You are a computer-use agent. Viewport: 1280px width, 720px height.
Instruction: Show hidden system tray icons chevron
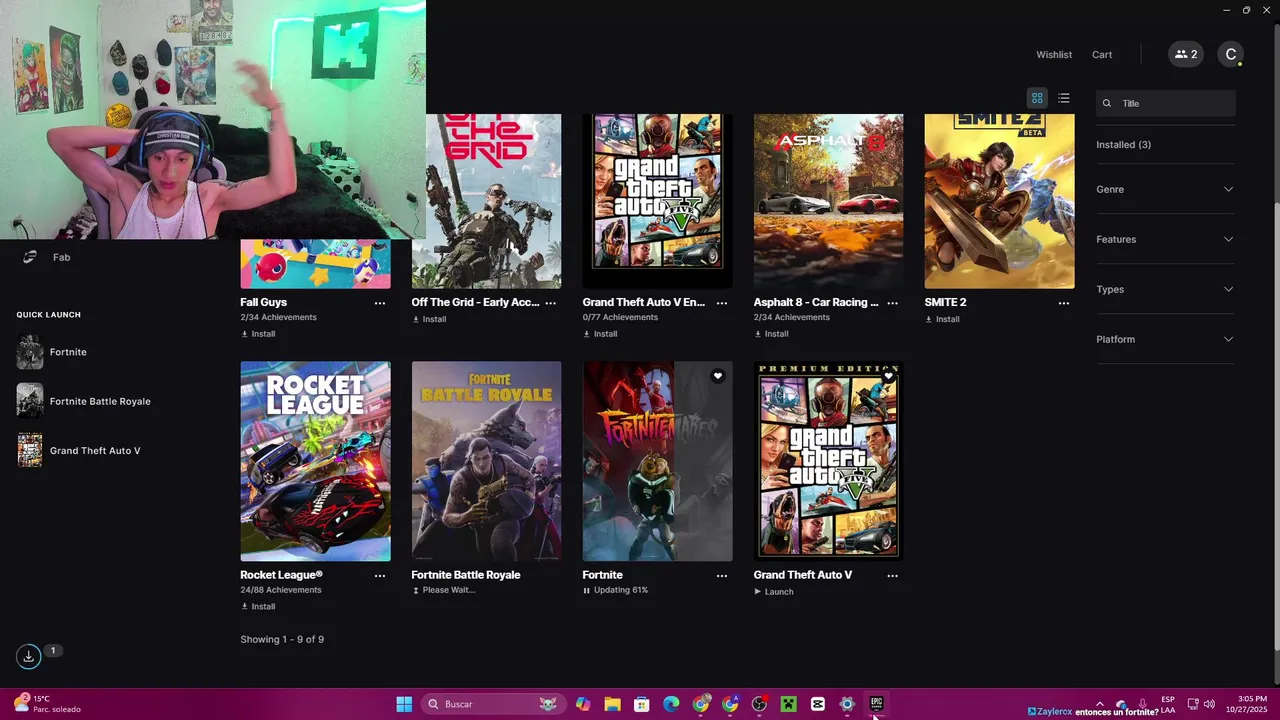coord(1100,704)
